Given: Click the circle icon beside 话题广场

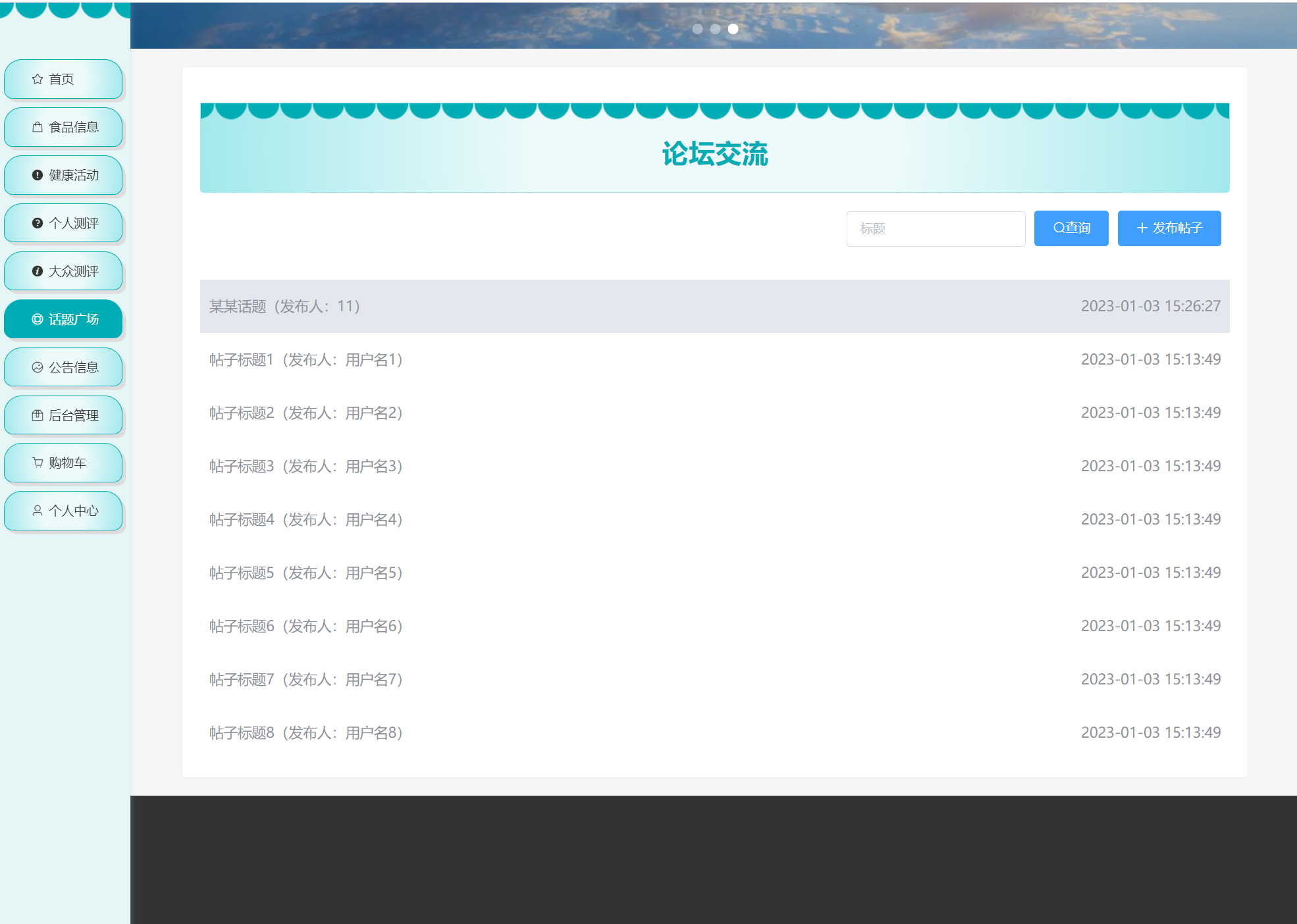Looking at the screenshot, I should tap(38, 319).
